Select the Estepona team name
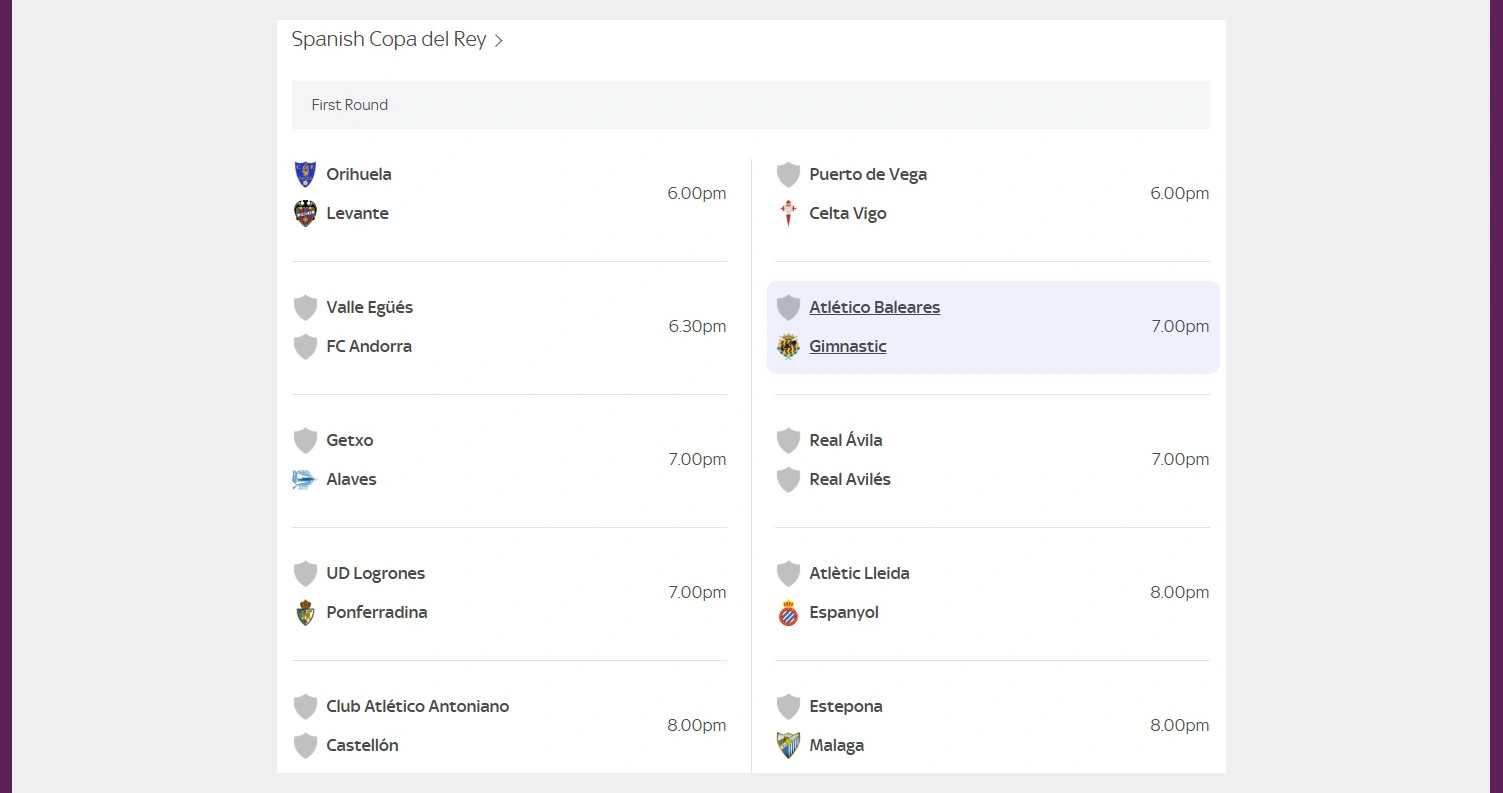This screenshot has width=1503, height=793. click(845, 706)
